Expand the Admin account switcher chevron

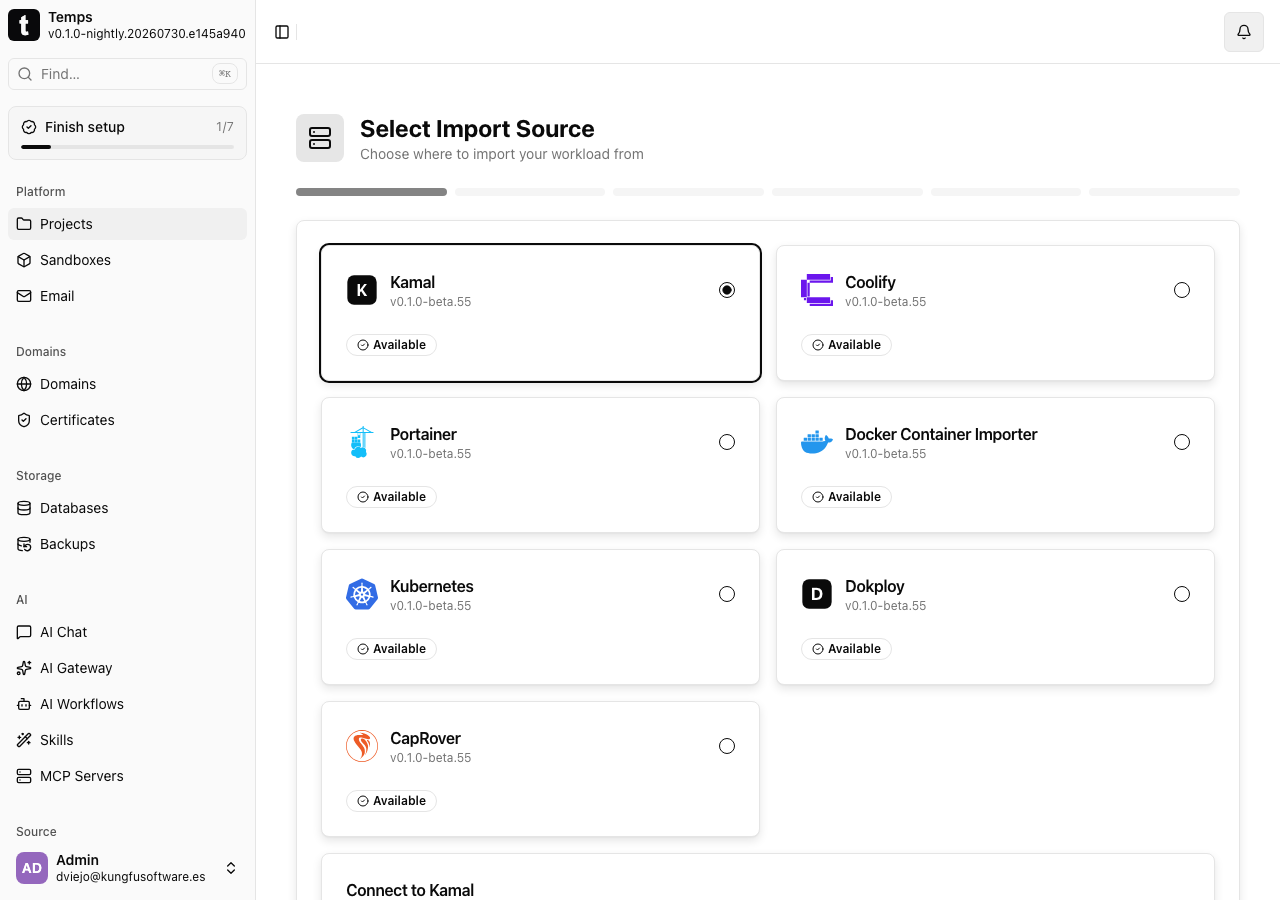coord(231,868)
